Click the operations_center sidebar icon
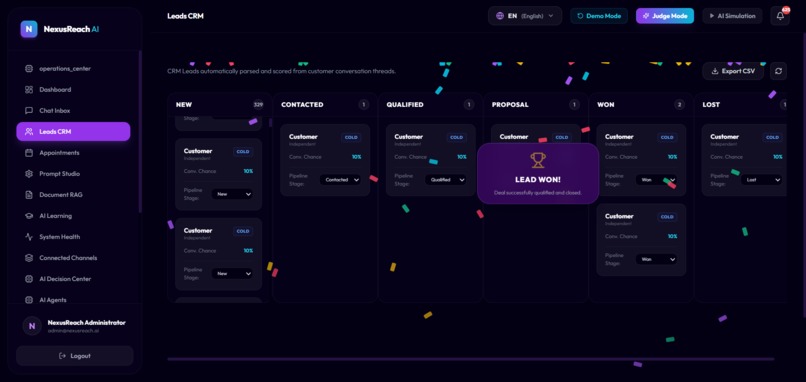Image resolution: width=806 pixels, height=382 pixels. click(29, 68)
